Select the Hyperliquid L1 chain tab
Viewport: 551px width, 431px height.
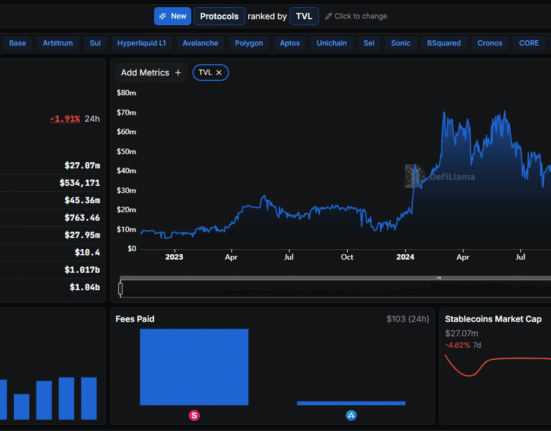pyautogui.click(x=141, y=43)
